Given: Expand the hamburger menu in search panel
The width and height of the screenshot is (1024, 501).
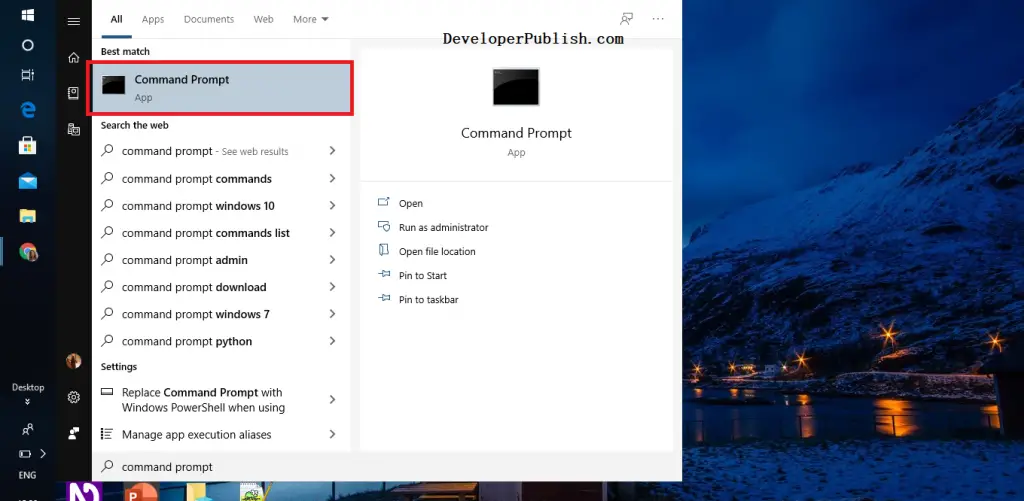Looking at the screenshot, I should [x=74, y=22].
